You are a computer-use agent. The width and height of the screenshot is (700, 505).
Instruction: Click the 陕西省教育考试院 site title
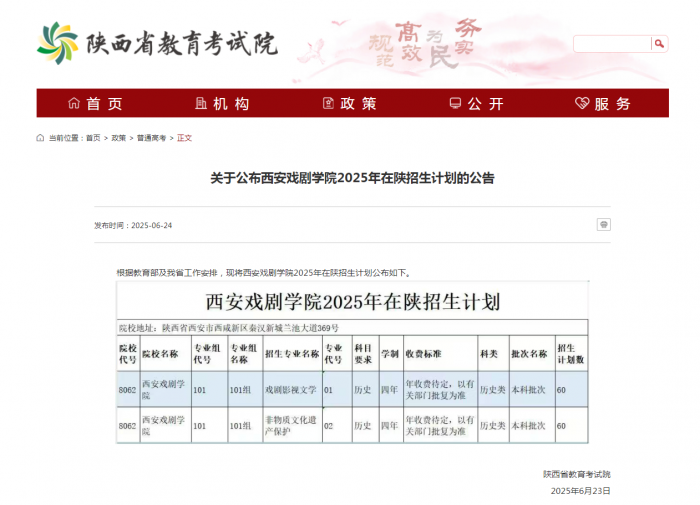182,44
